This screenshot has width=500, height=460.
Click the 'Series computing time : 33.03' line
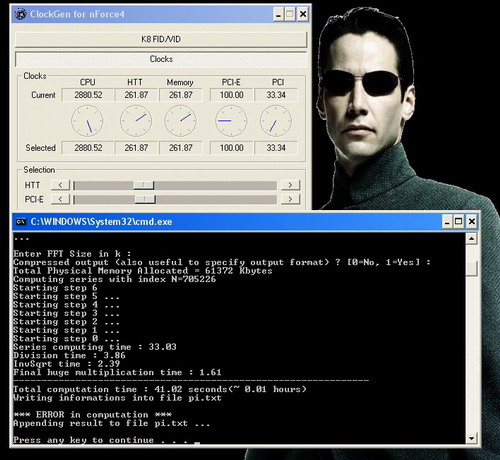95,347
